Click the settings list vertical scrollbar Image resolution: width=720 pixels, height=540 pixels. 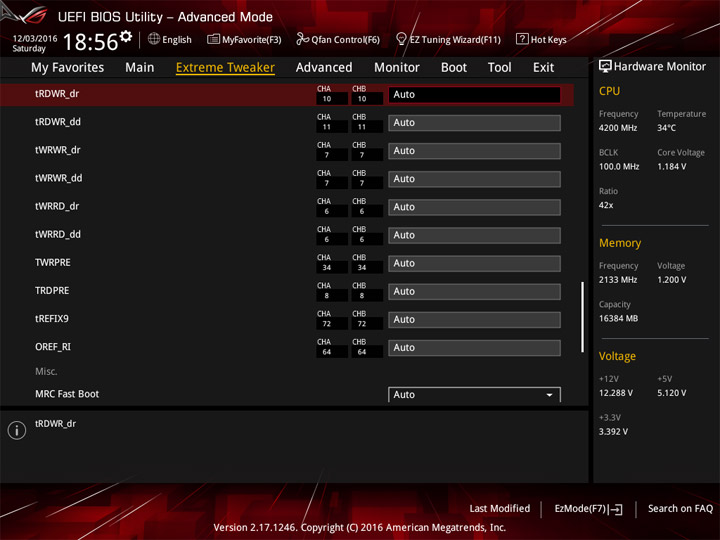583,317
